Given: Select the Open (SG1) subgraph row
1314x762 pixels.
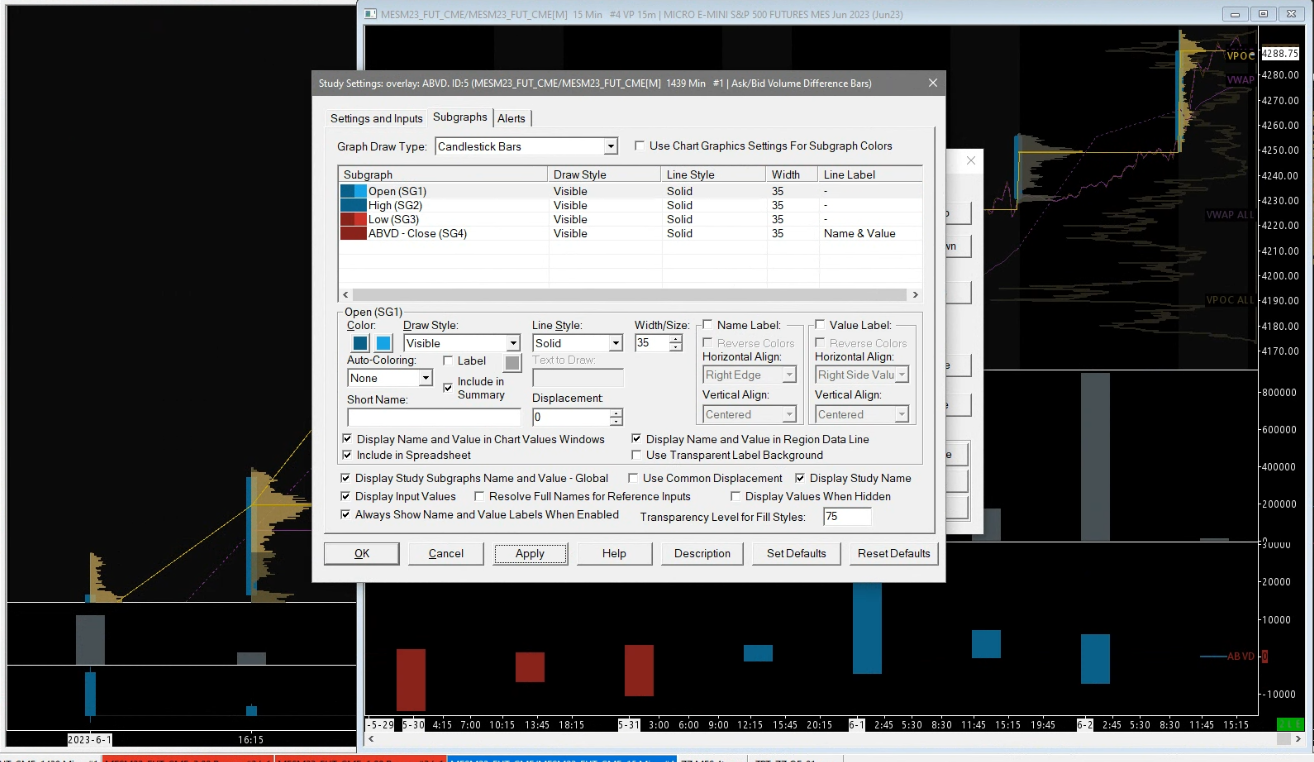Looking at the screenshot, I should (x=630, y=191).
